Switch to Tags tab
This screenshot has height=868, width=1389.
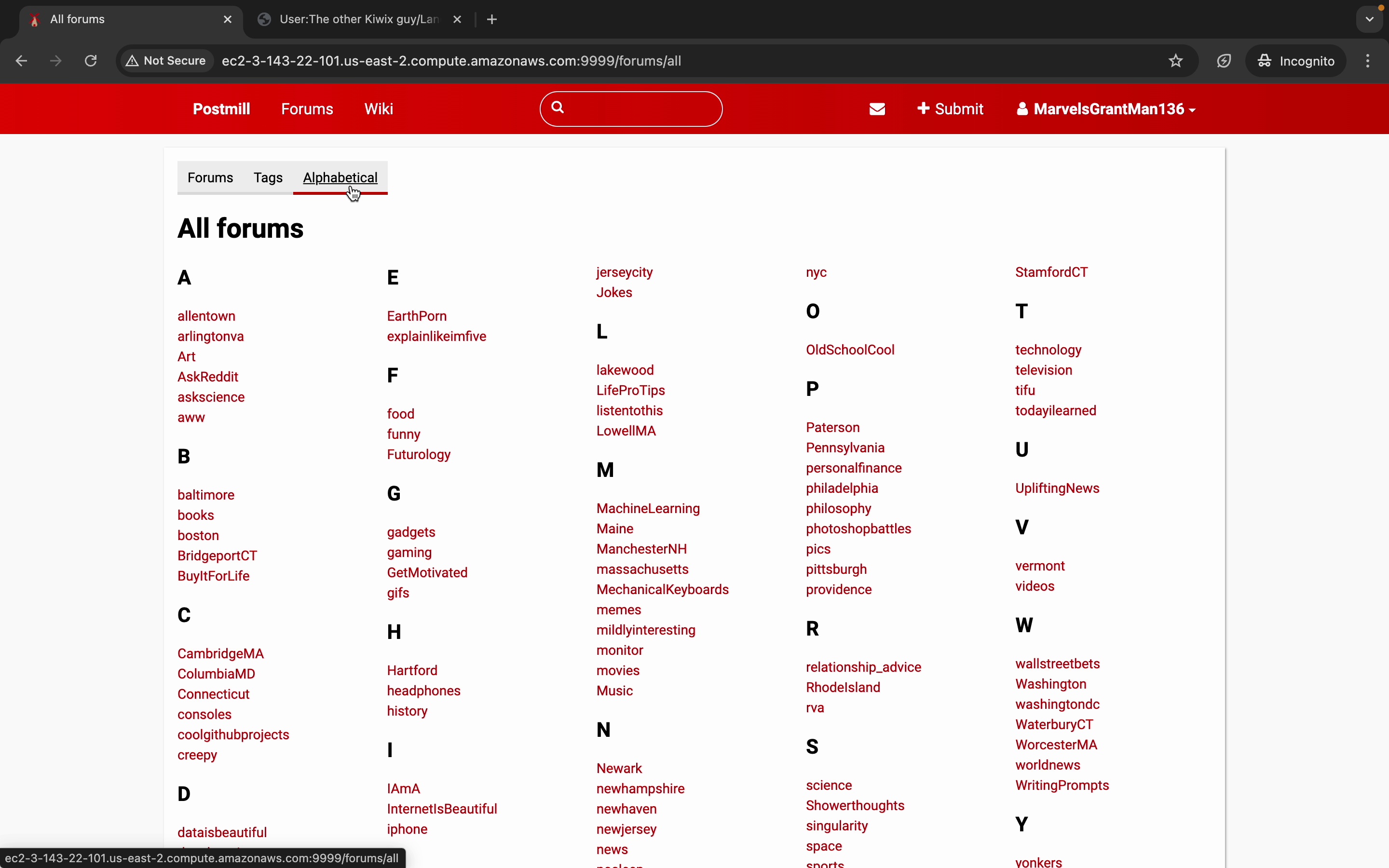point(268,178)
